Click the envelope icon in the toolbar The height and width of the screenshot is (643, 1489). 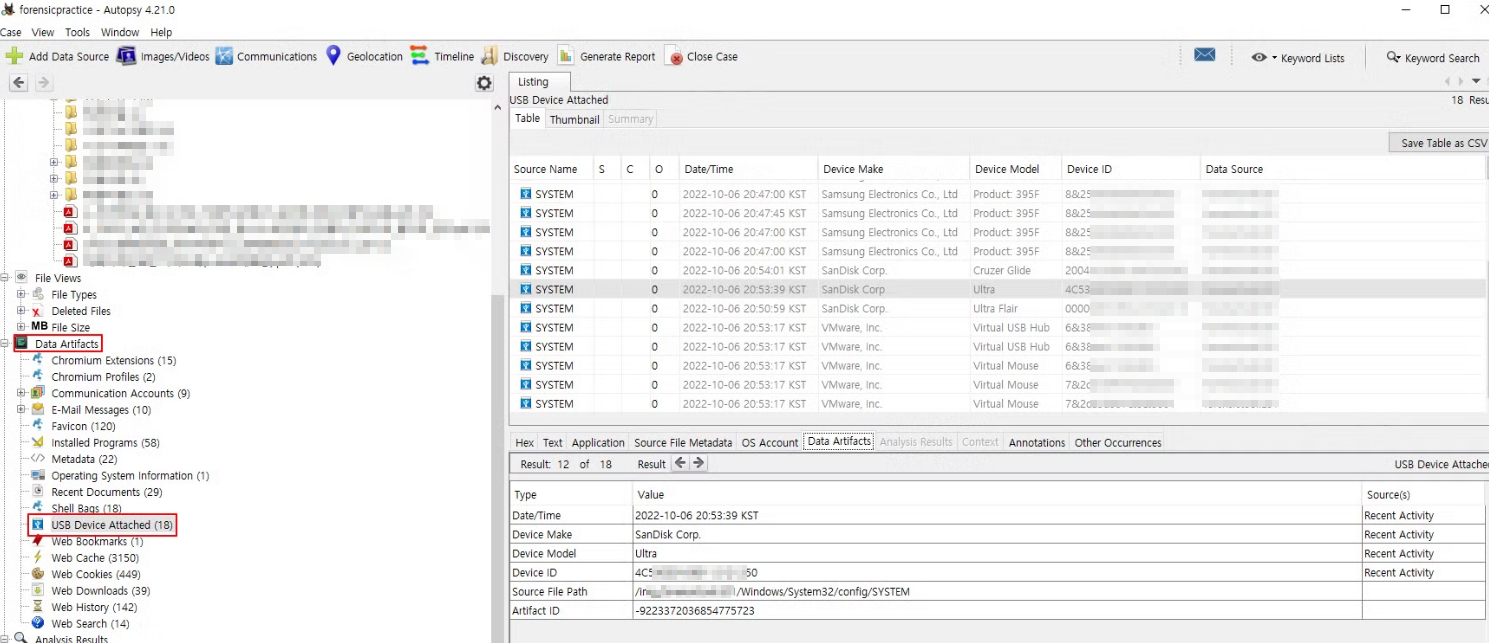coord(1205,56)
